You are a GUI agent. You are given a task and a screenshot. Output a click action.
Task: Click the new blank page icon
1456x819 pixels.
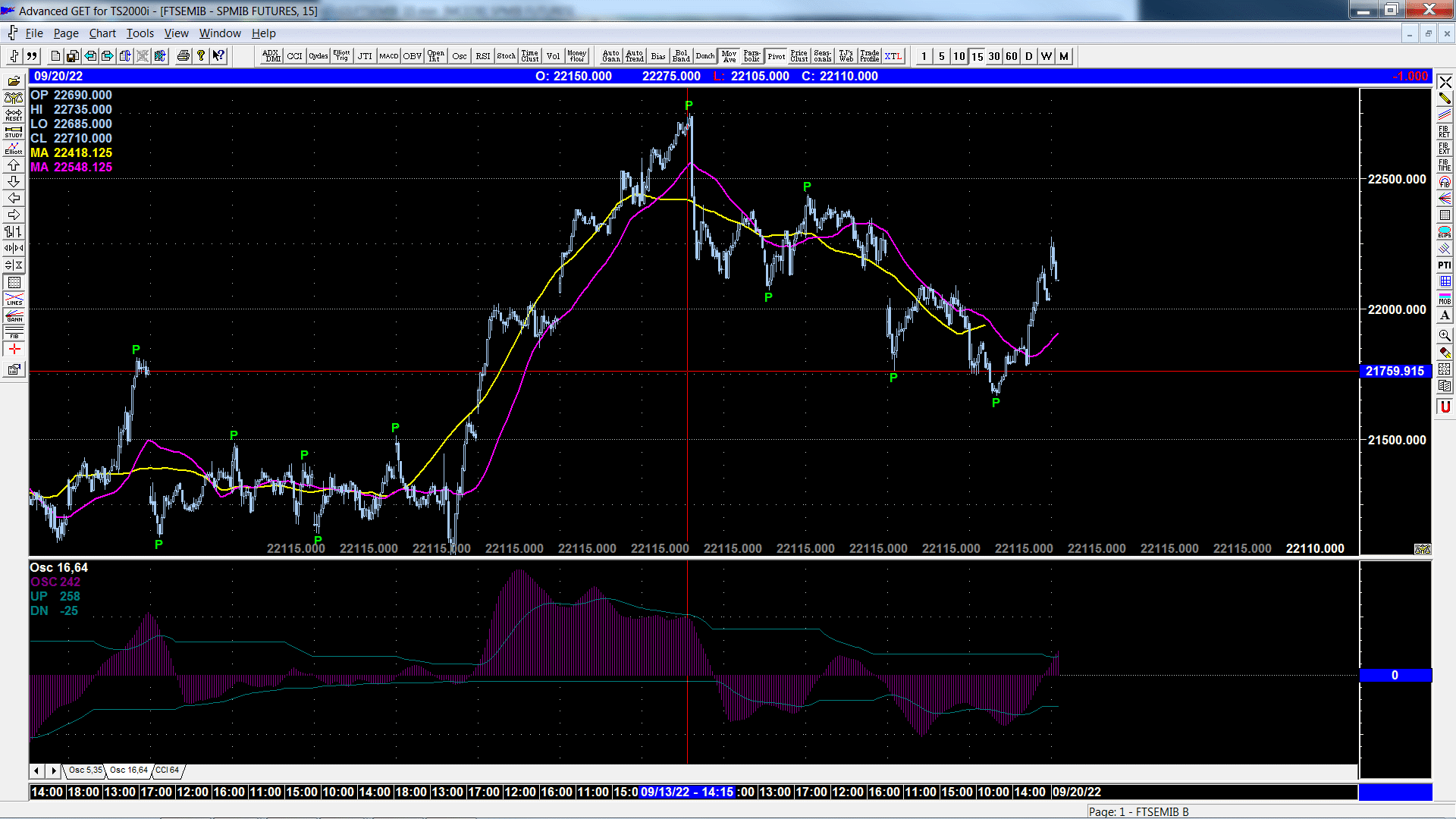coord(55,56)
